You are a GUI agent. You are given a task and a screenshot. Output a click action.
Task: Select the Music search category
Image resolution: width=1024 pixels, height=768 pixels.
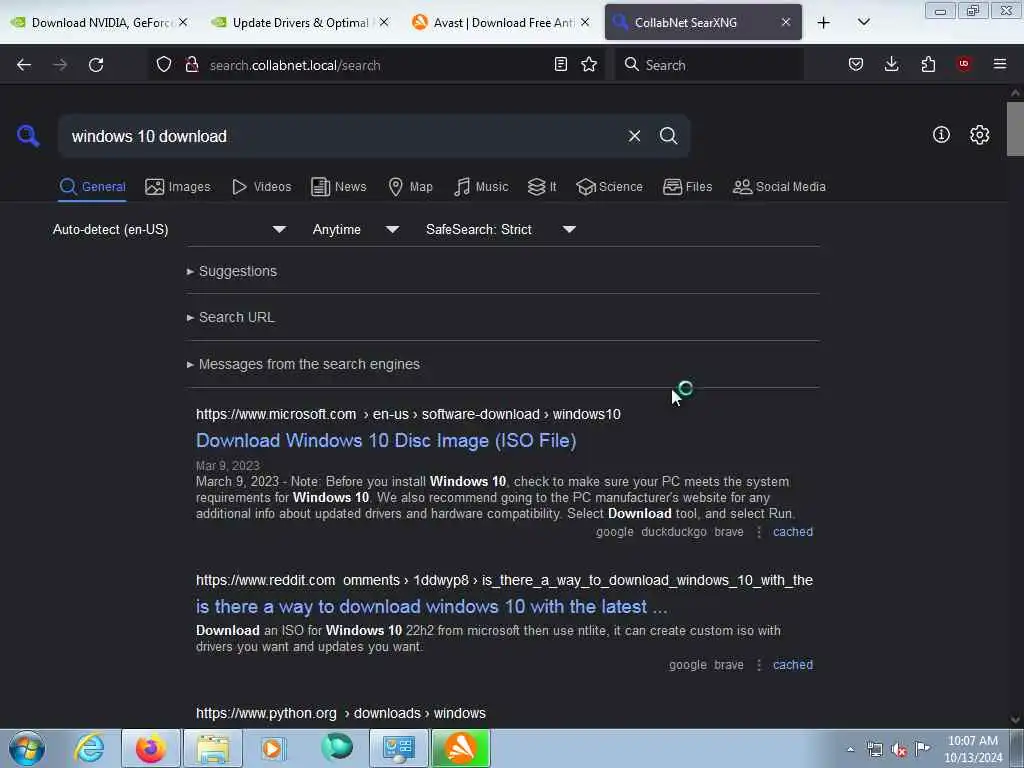click(481, 187)
